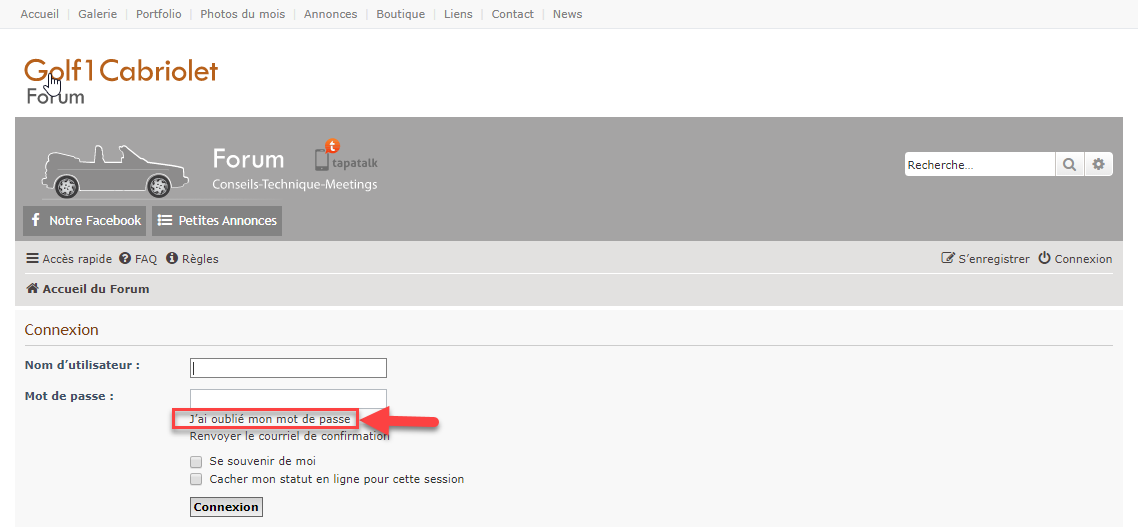Click the Recherche search box
The height and width of the screenshot is (527, 1138).
(979, 165)
